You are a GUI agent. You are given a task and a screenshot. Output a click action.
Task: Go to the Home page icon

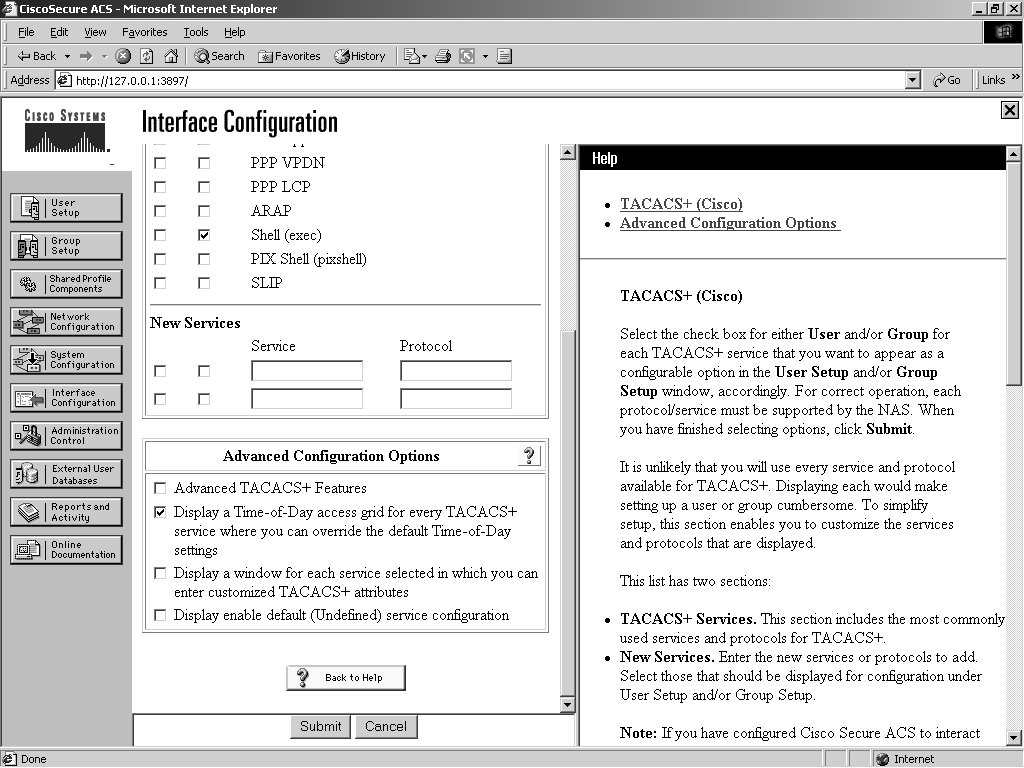(171, 56)
